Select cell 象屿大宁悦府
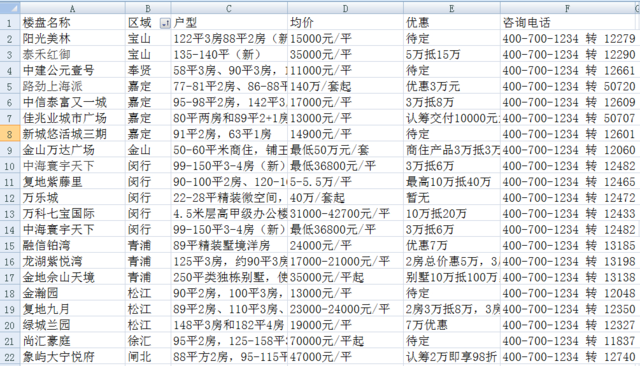Image resolution: width=640 pixels, height=366 pixels. click(x=73, y=357)
